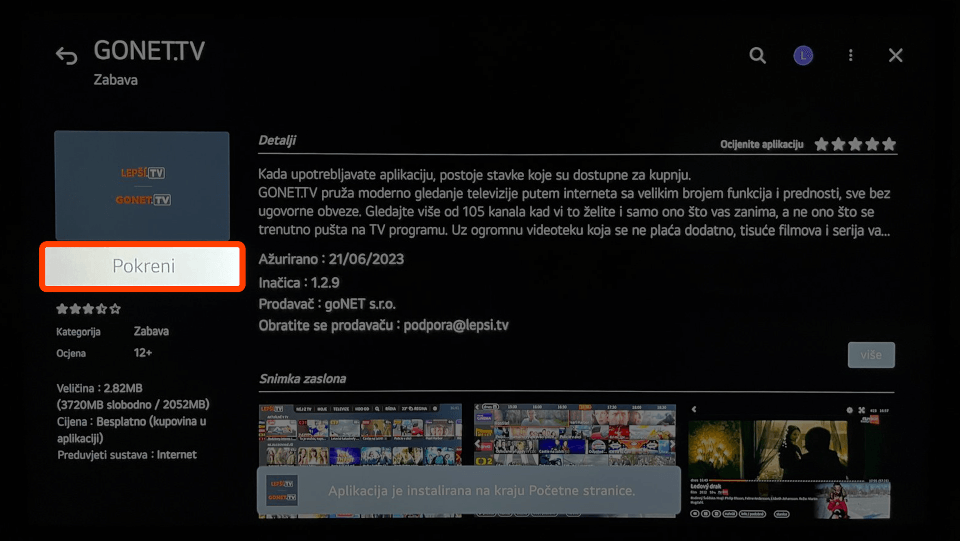
Task: Select the 'Zabava' subtitle under the title
Action: (116, 80)
